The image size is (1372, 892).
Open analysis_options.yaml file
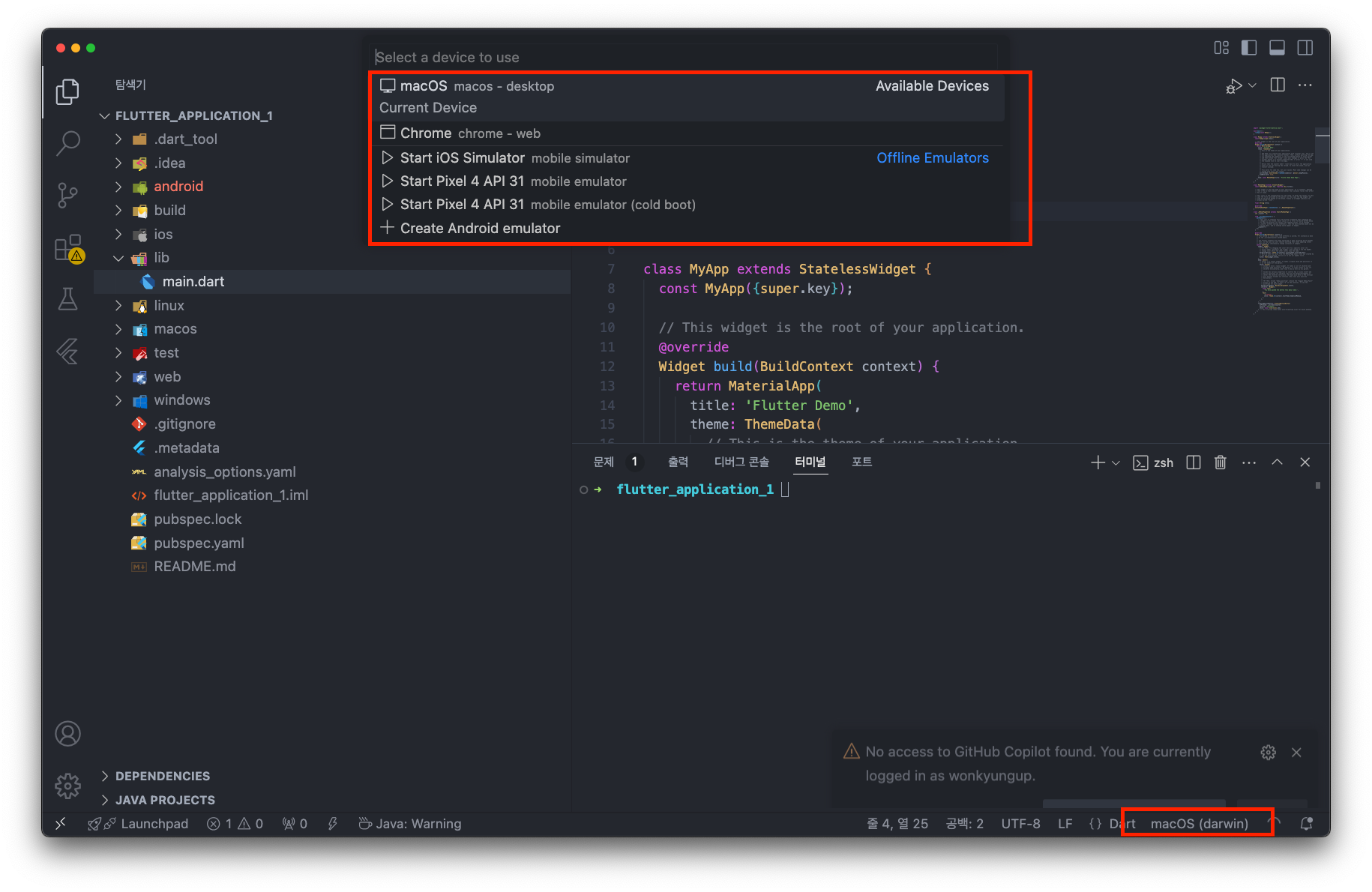[225, 472]
